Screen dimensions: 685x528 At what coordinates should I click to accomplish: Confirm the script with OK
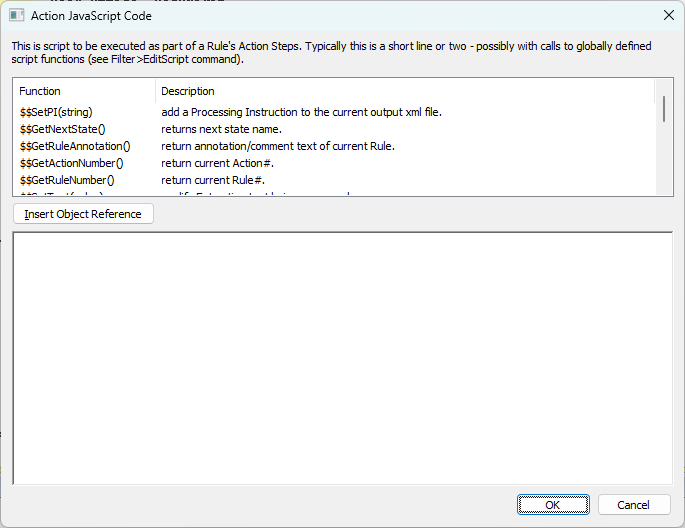click(x=553, y=505)
